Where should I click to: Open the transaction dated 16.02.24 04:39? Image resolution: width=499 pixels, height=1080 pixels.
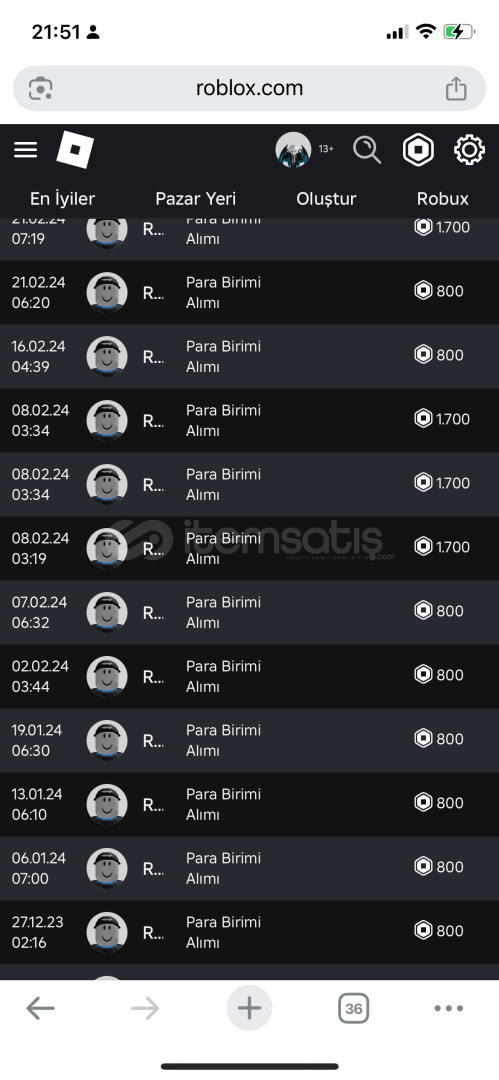(x=250, y=357)
